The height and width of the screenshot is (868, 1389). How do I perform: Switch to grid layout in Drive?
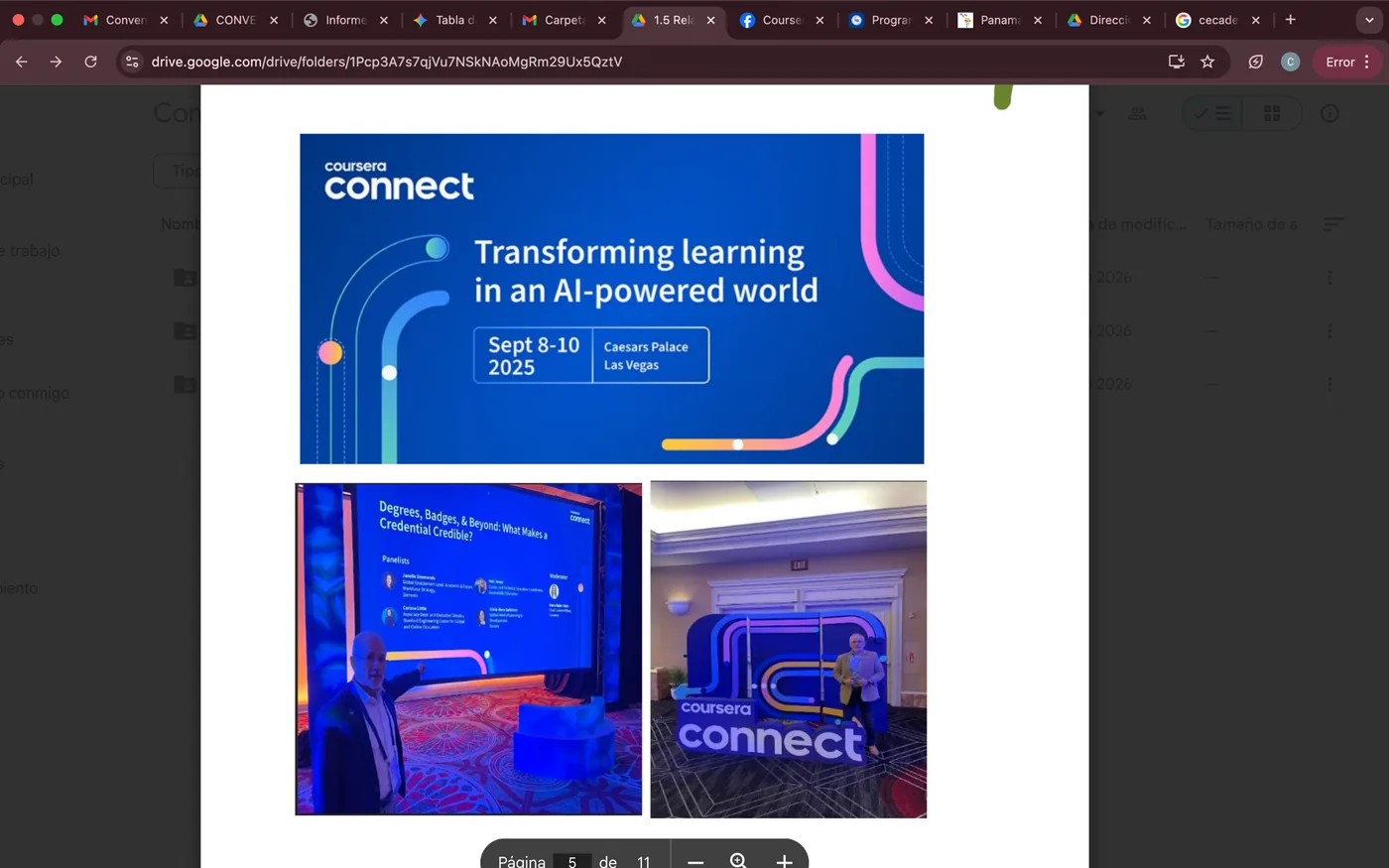[1272, 114]
